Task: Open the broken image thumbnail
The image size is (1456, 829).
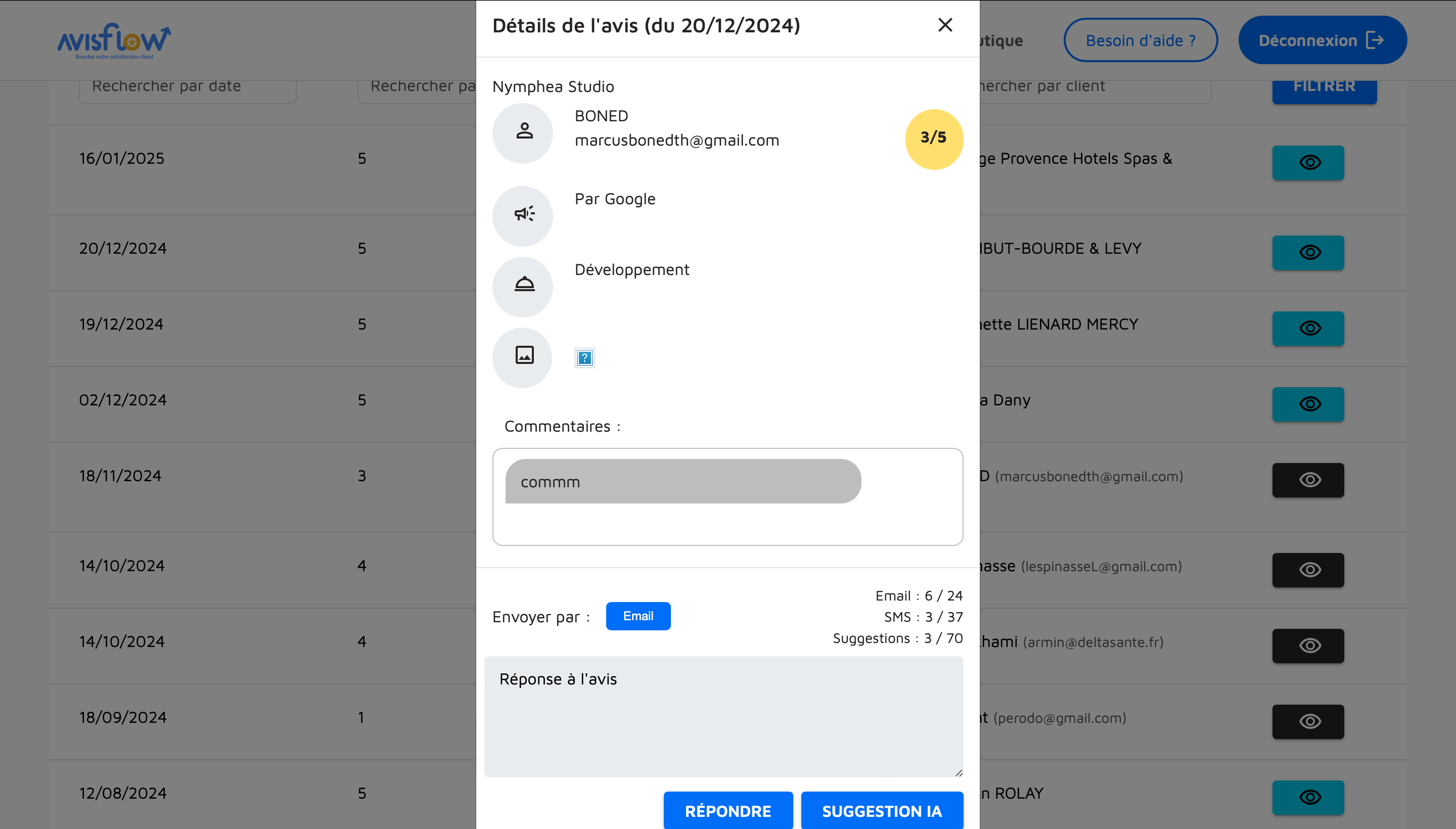Action: pos(584,357)
